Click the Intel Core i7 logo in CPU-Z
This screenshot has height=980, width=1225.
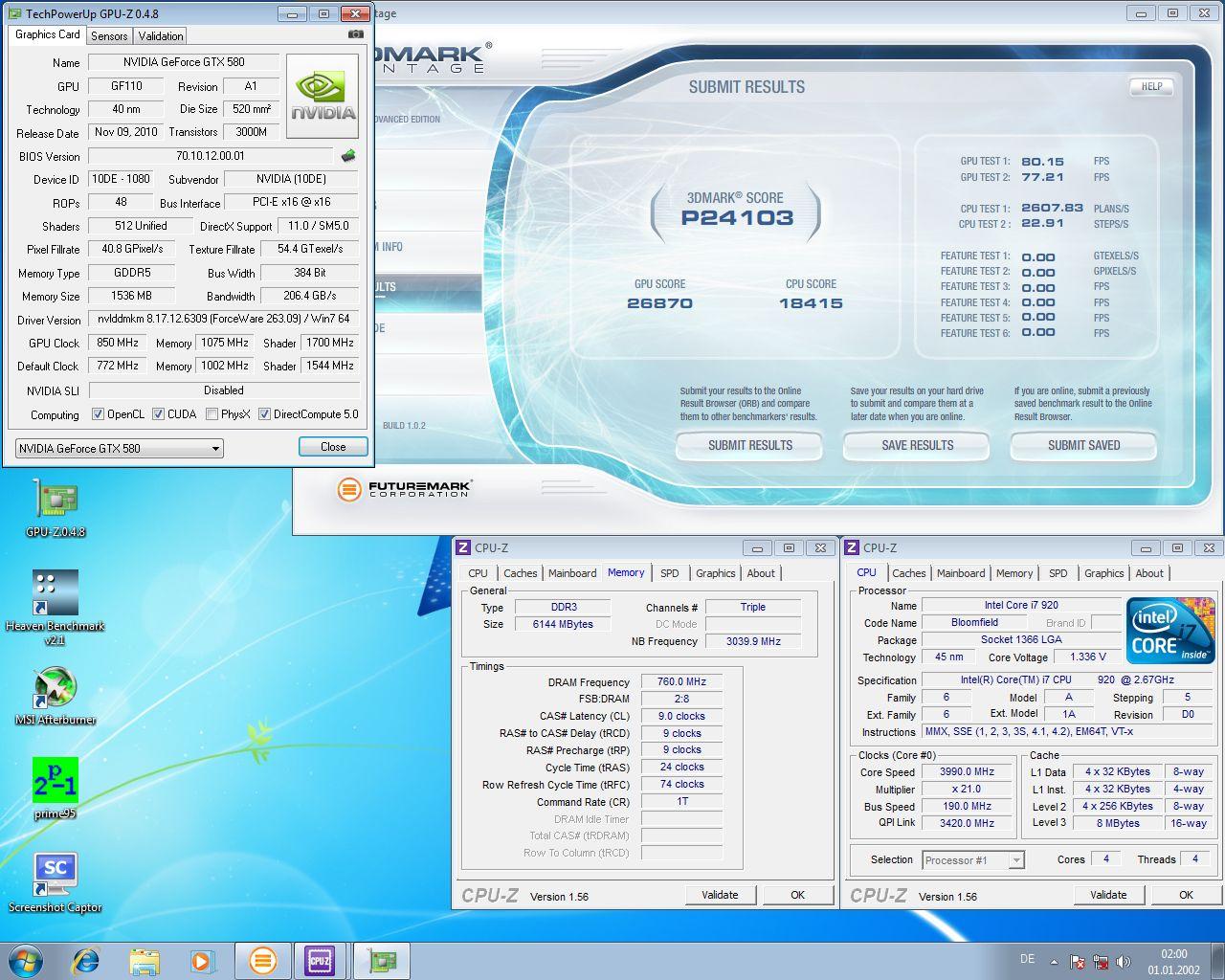pyautogui.click(x=1170, y=630)
